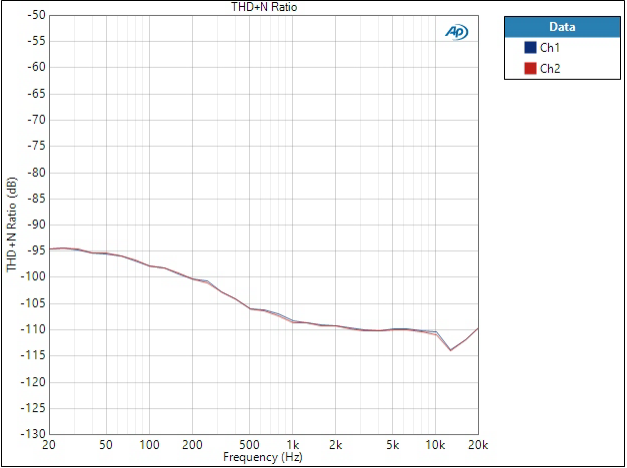Click the 100 frequency tick label
The width and height of the screenshot is (627, 468).
[149, 445]
